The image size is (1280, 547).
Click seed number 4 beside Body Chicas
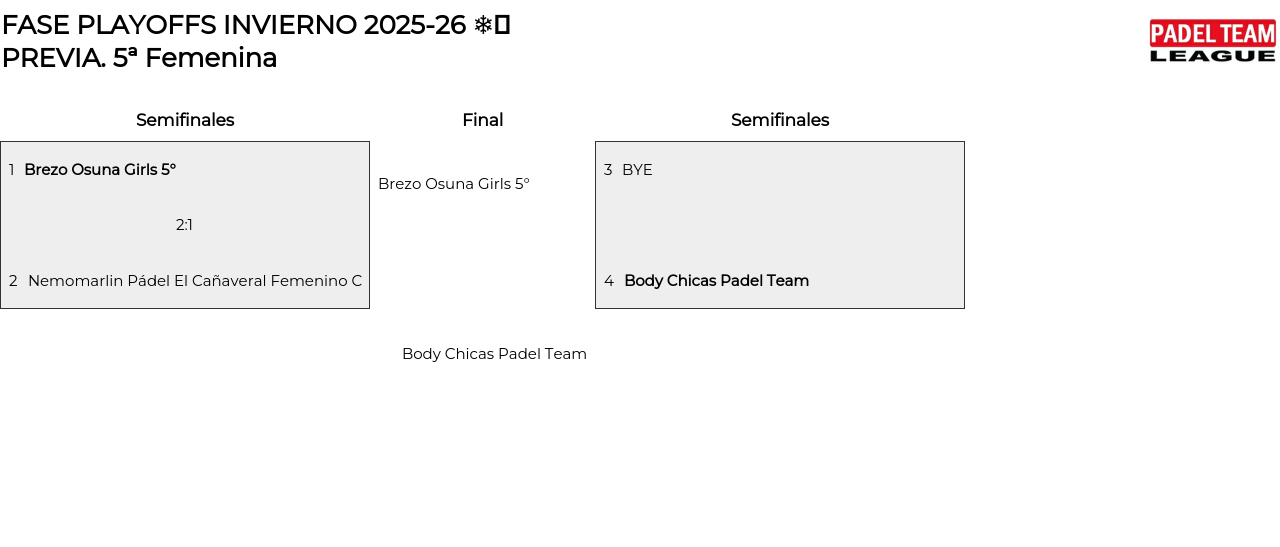click(x=609, y=281)
